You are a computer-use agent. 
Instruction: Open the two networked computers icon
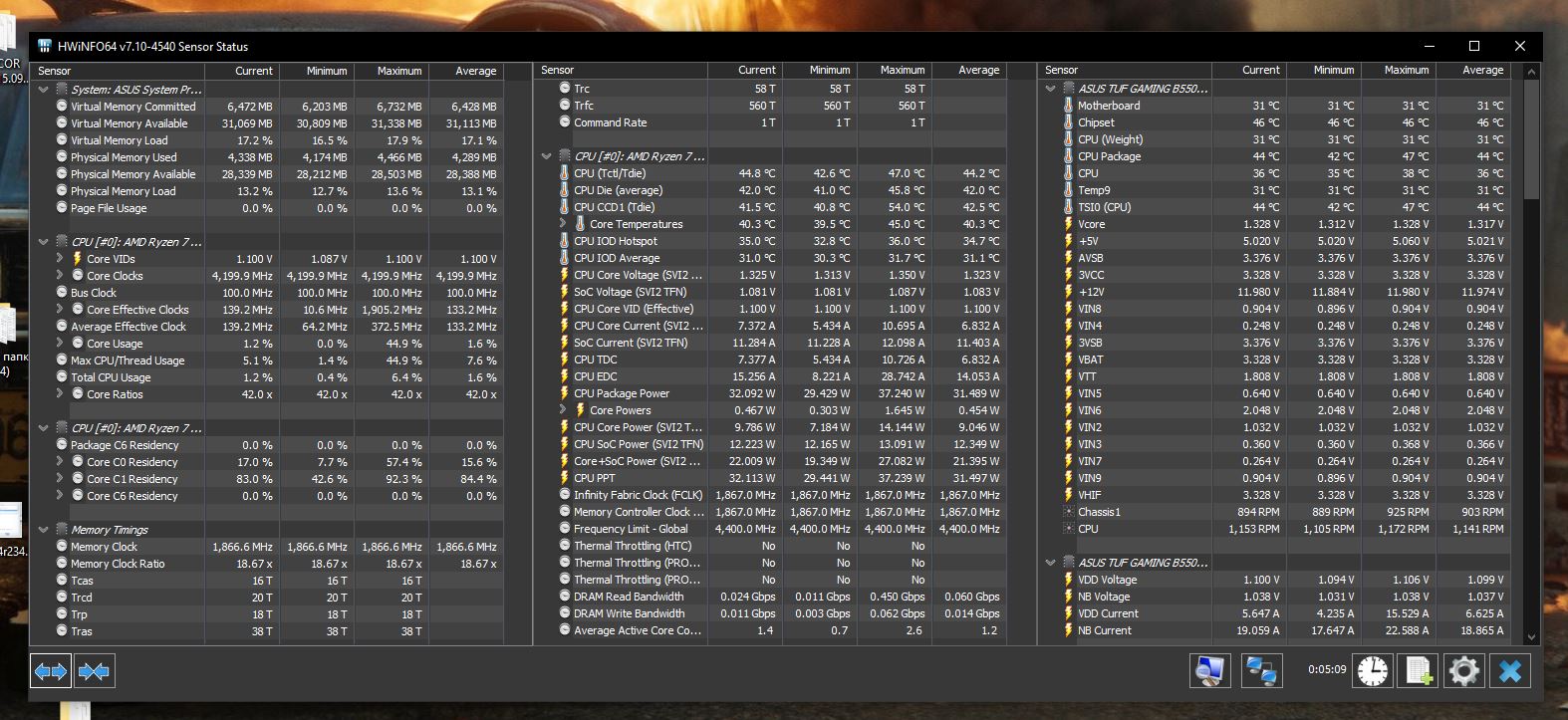point(1261,670)
